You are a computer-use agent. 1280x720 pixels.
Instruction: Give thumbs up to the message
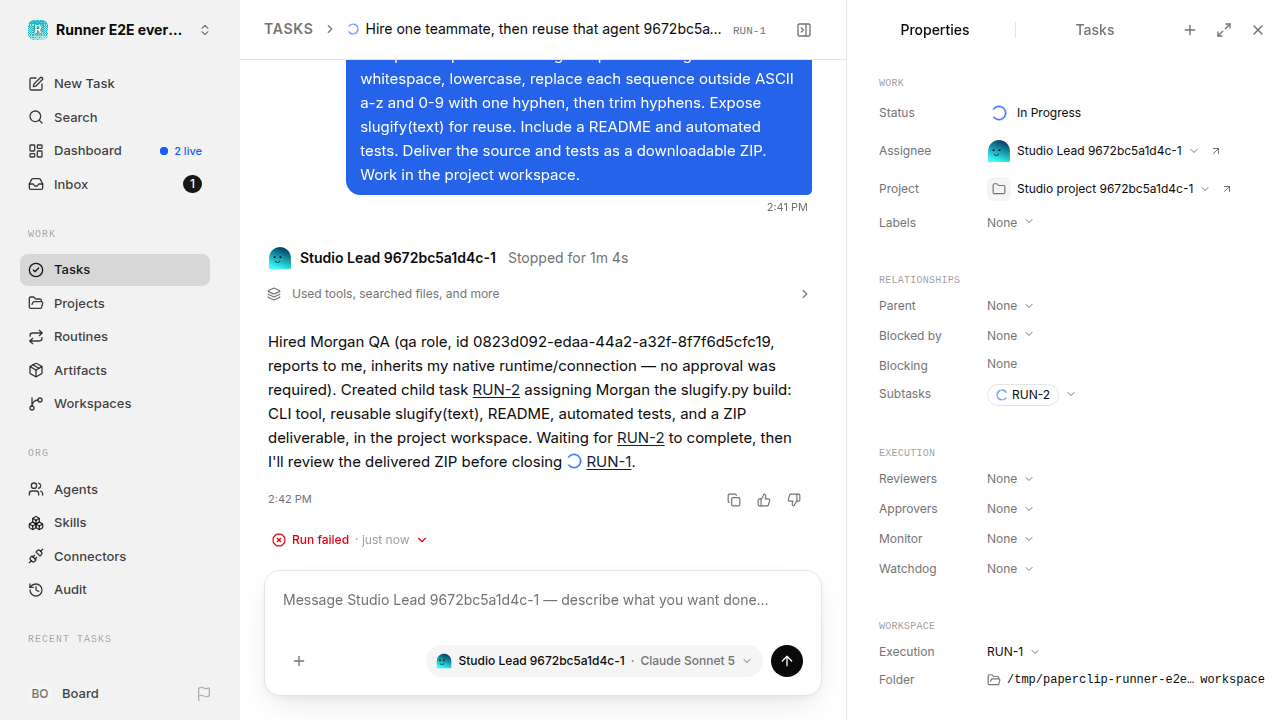[x=764, y=500]
